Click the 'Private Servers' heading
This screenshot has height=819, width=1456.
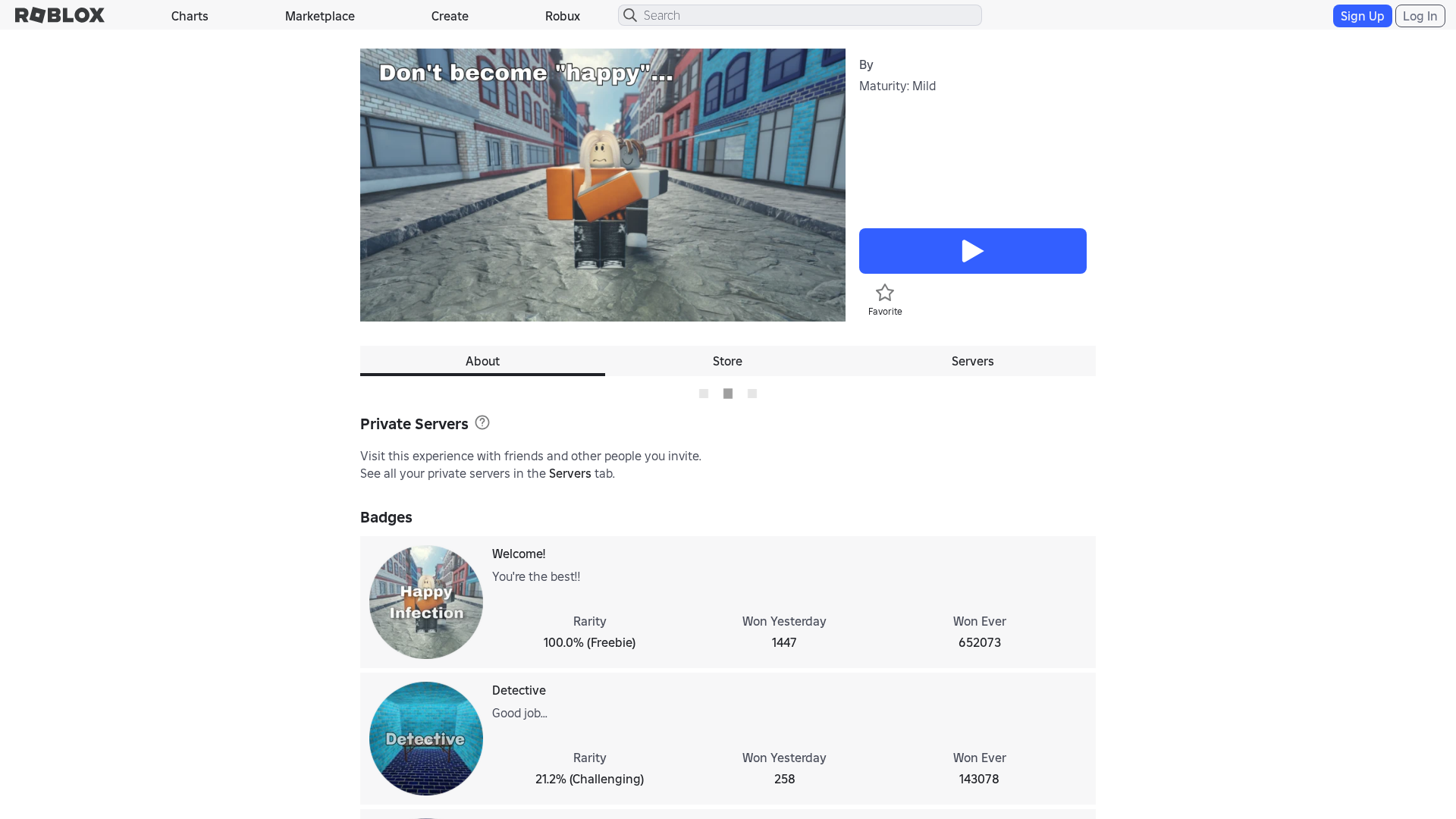click(414, 424)
